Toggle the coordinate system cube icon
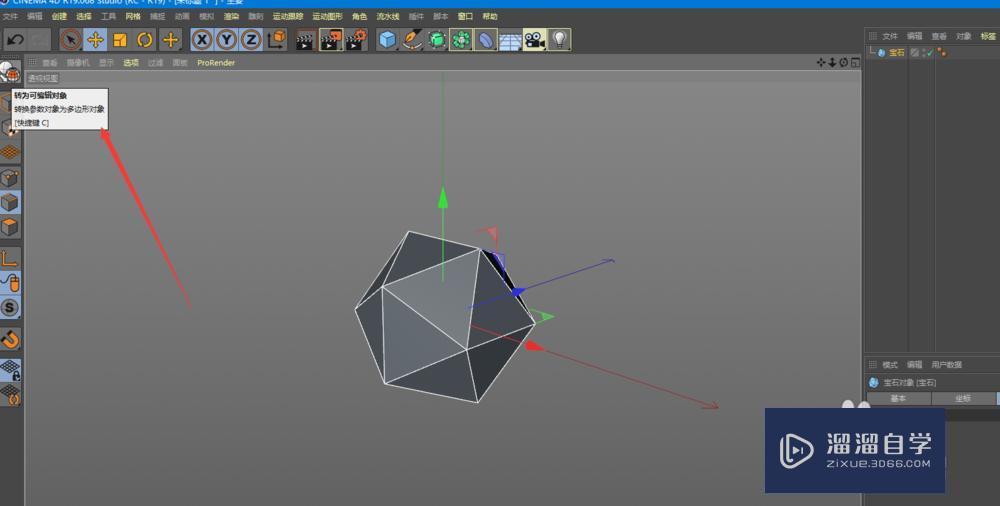 [277, 40]
